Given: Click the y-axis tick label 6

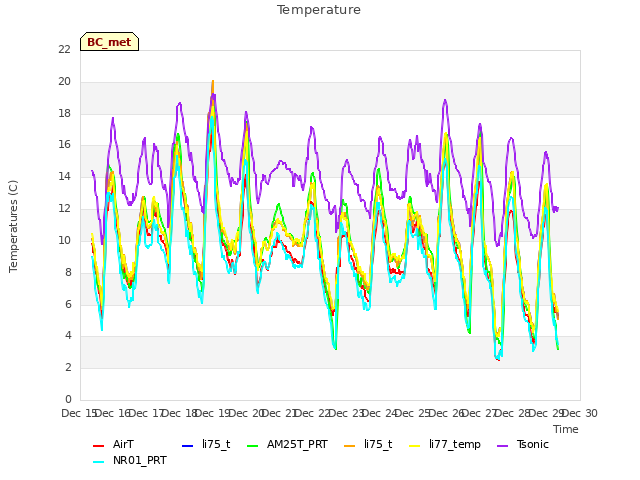Looking at the screenshot, I should coord(68,304).
